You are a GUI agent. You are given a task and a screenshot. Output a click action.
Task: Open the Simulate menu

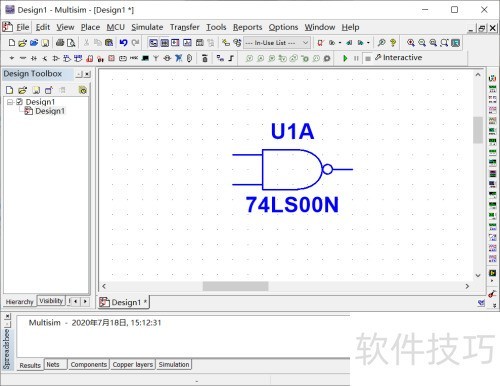tap(147, 27)
